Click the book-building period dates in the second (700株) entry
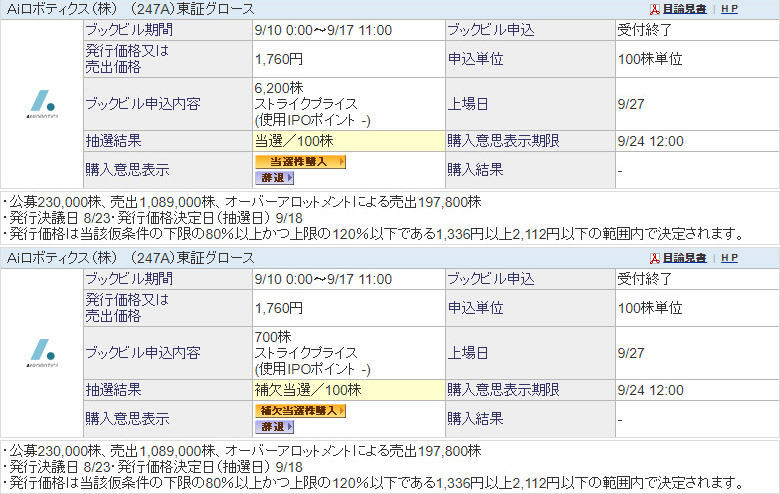This screenshot has height=494, width=780. tap(323, 279)
